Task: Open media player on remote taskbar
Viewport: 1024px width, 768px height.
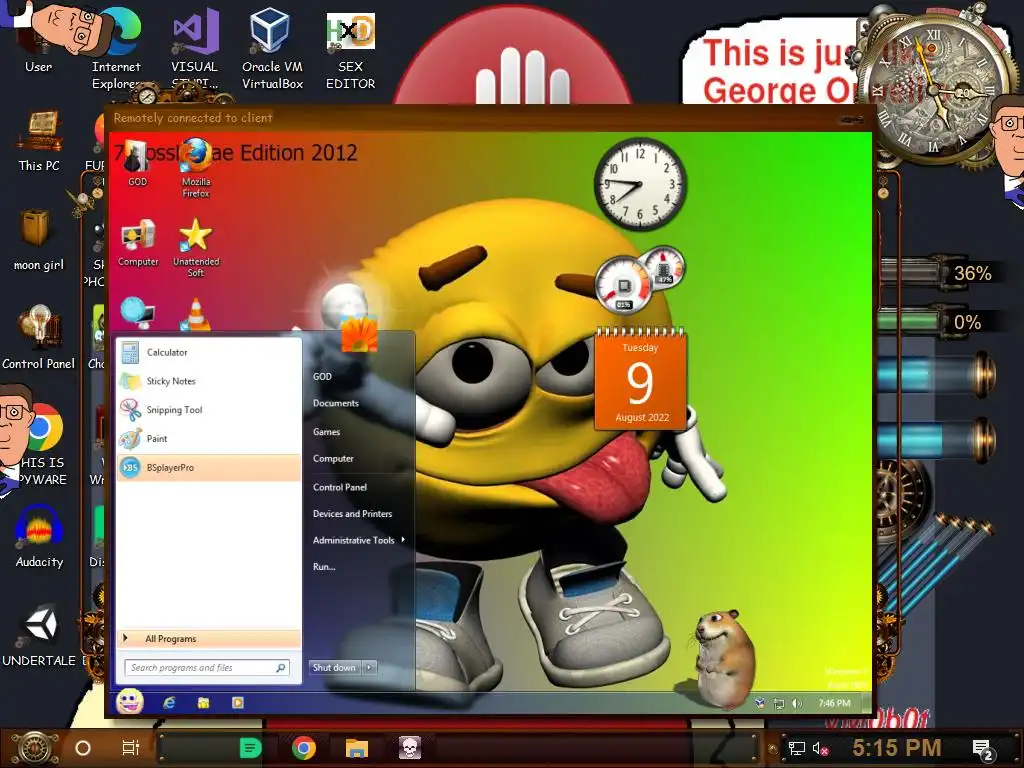Action: tap(238, 703)
